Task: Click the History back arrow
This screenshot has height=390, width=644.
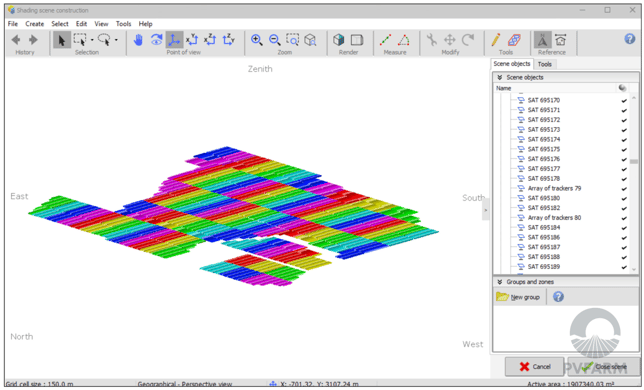Action: pyautogui.click(x=16, y=40)
